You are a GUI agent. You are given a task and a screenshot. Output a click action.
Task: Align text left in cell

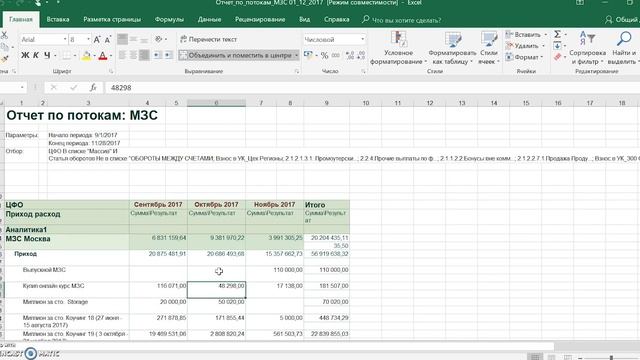(x=122, y=55)
